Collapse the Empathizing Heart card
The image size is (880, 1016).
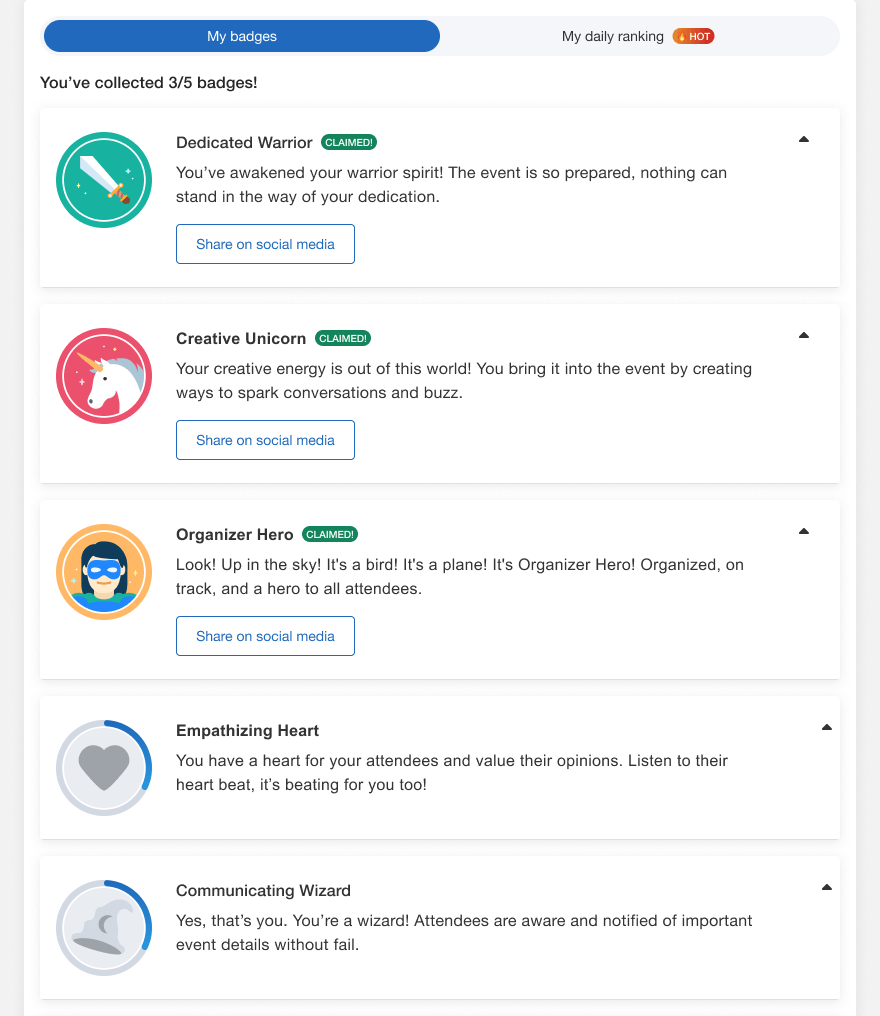[x=826, y=728]
